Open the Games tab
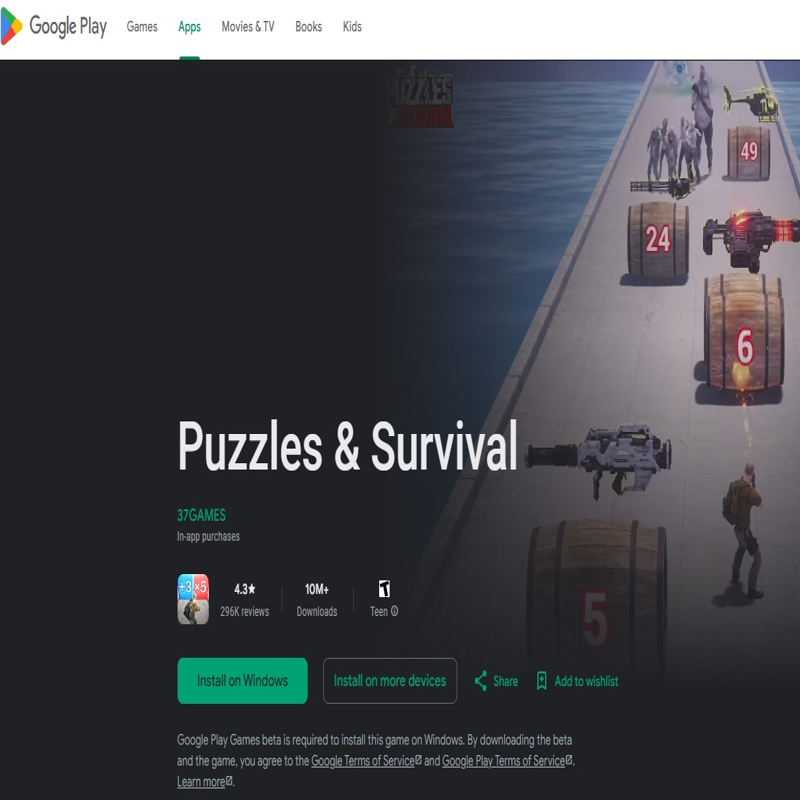The image size is (800, 800). pos(142,27)
